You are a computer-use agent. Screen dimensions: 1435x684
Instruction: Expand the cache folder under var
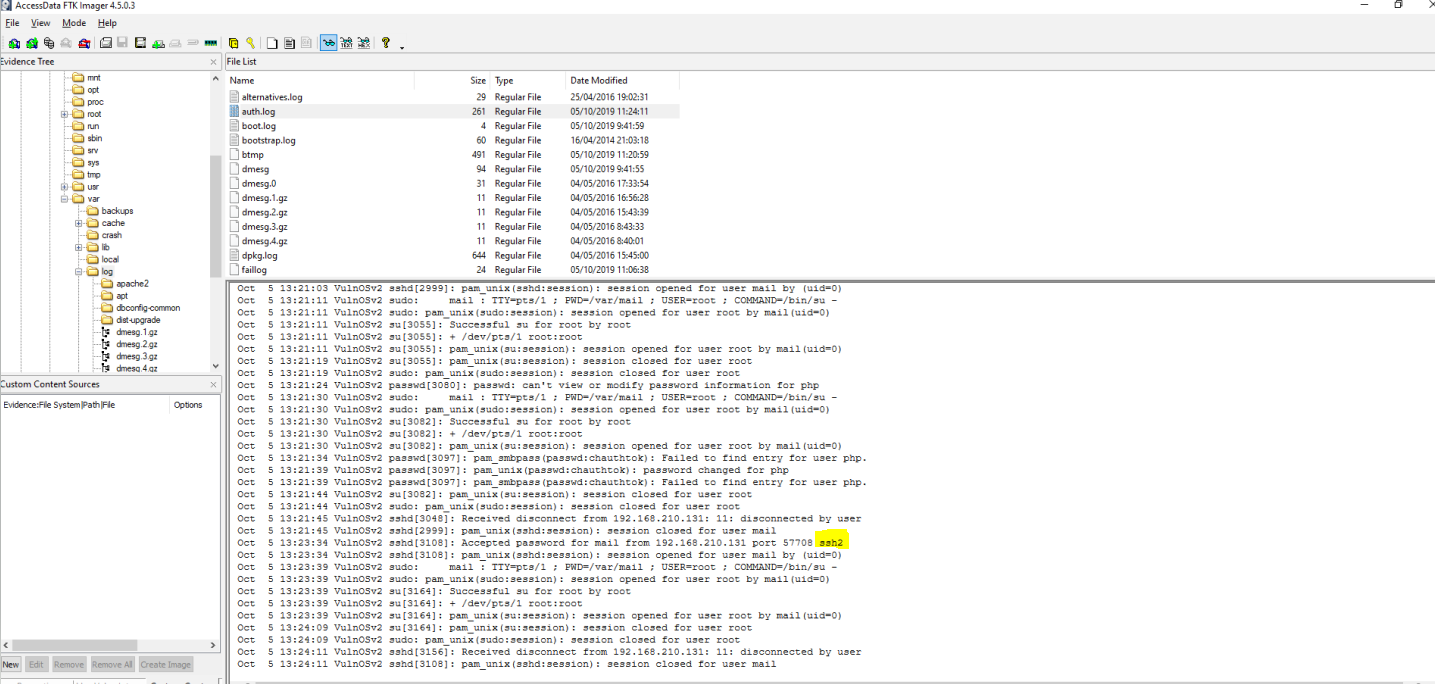click(x=79, y=223)
